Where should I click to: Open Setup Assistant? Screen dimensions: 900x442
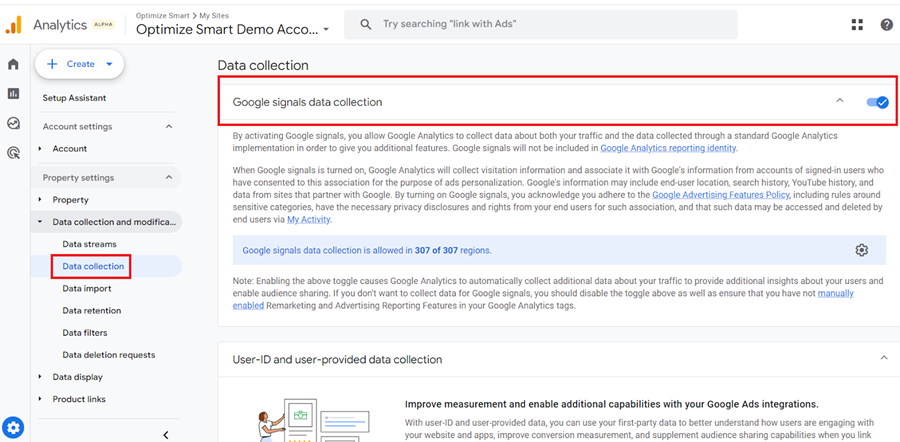coord(74,98)
